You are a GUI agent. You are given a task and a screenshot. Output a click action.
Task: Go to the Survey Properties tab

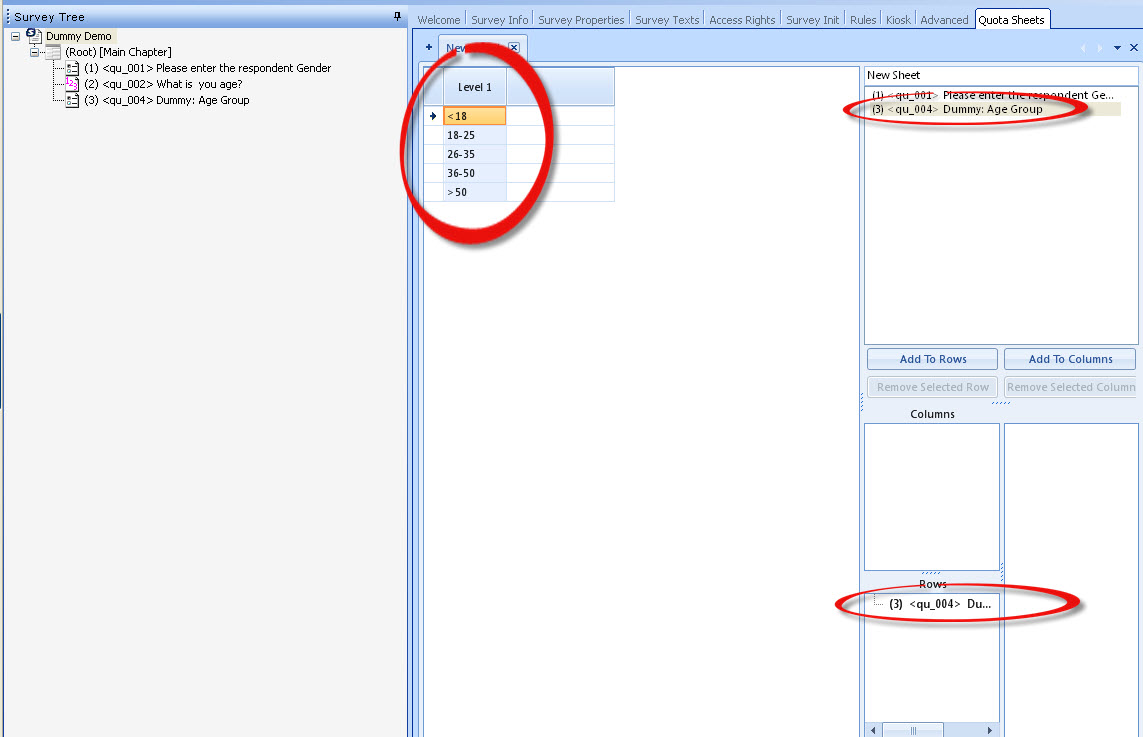(x=581, y=20)
